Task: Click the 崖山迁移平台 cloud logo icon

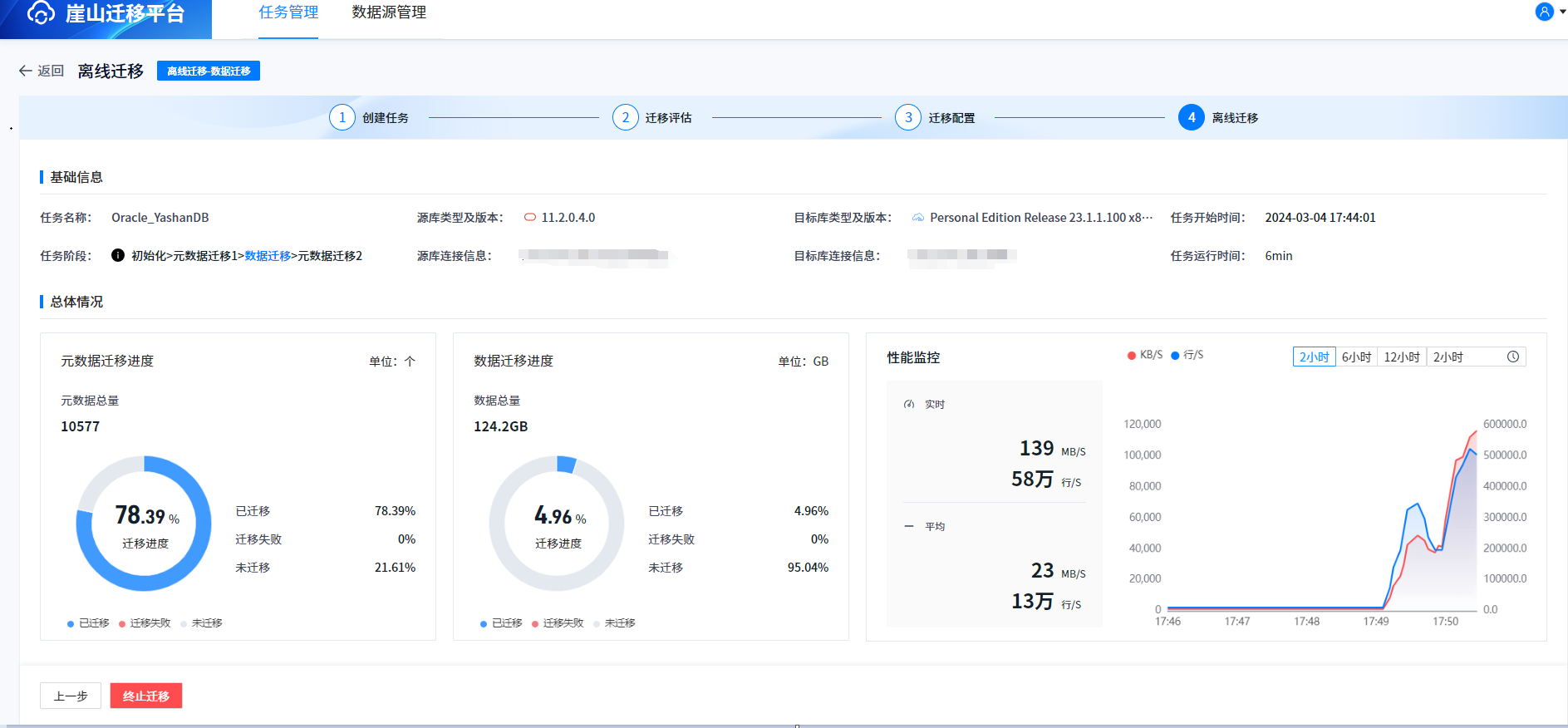Action: (41, 12)
